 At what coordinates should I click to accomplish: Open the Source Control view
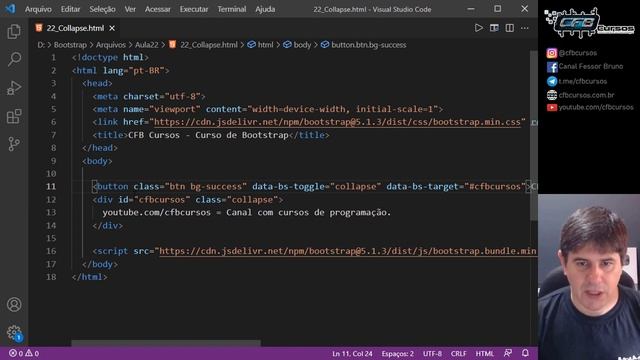coord(14,144)
